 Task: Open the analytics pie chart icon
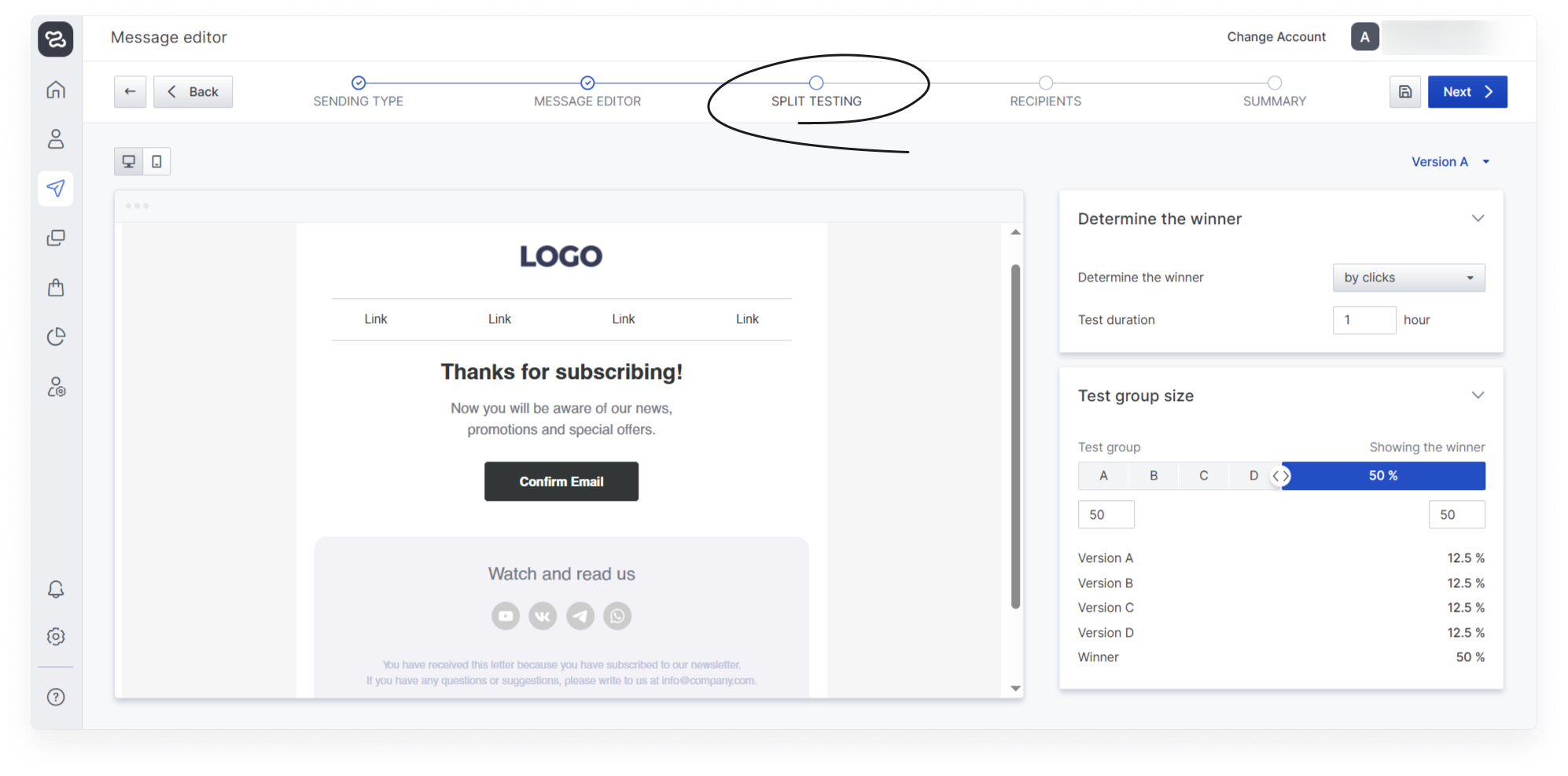click(x=56, y=337)
